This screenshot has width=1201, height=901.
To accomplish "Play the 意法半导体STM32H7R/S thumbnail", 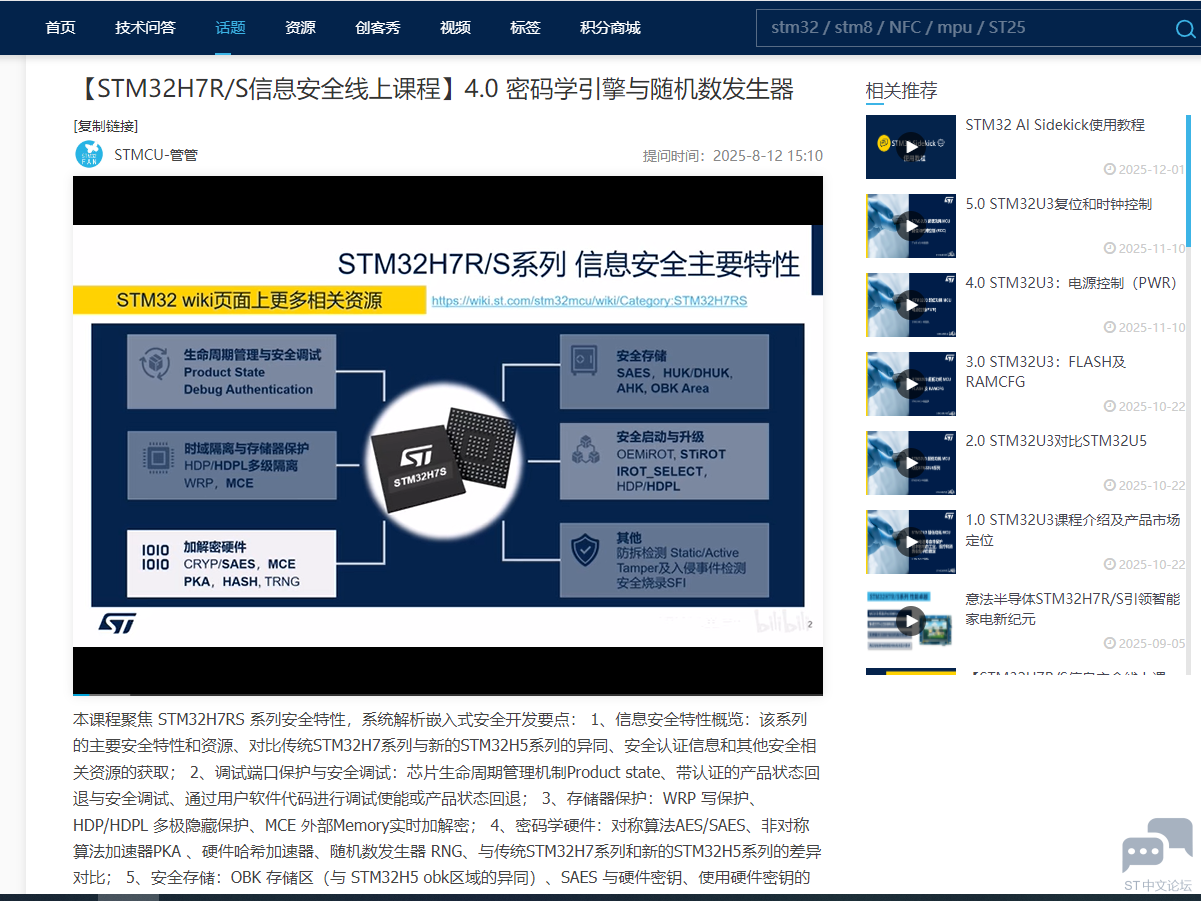I will pos(910,621).
